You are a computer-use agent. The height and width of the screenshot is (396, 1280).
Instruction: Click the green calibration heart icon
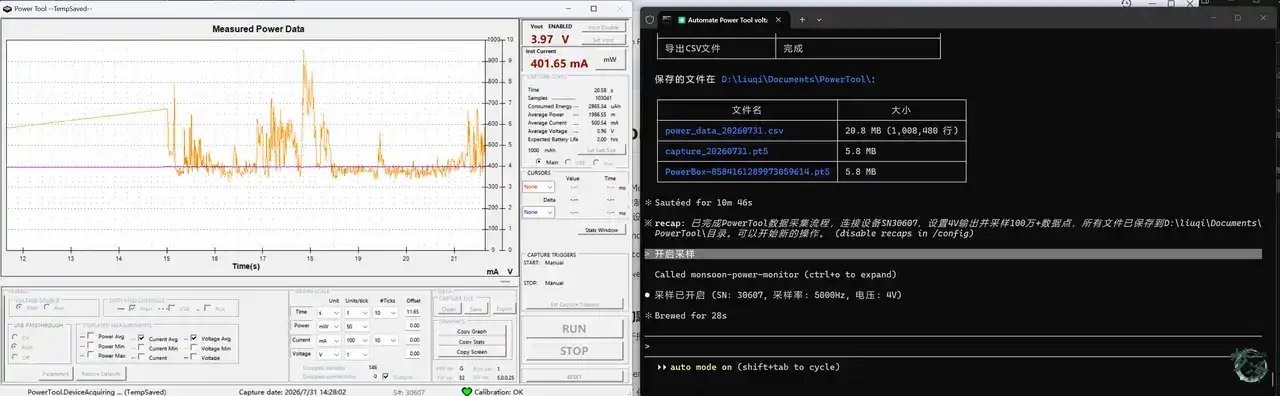[466, 391]
